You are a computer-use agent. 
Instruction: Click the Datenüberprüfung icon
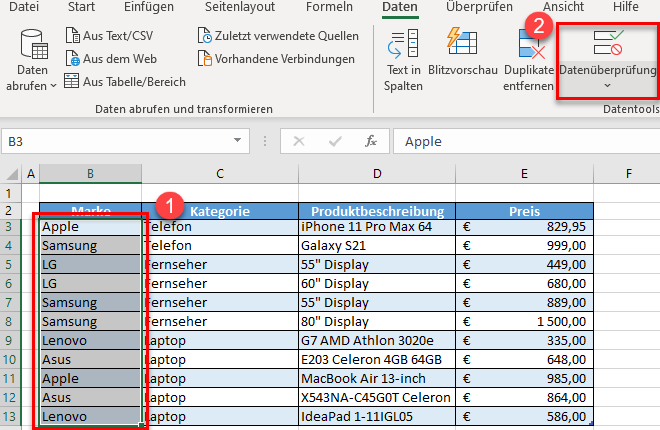coord(608,42)
